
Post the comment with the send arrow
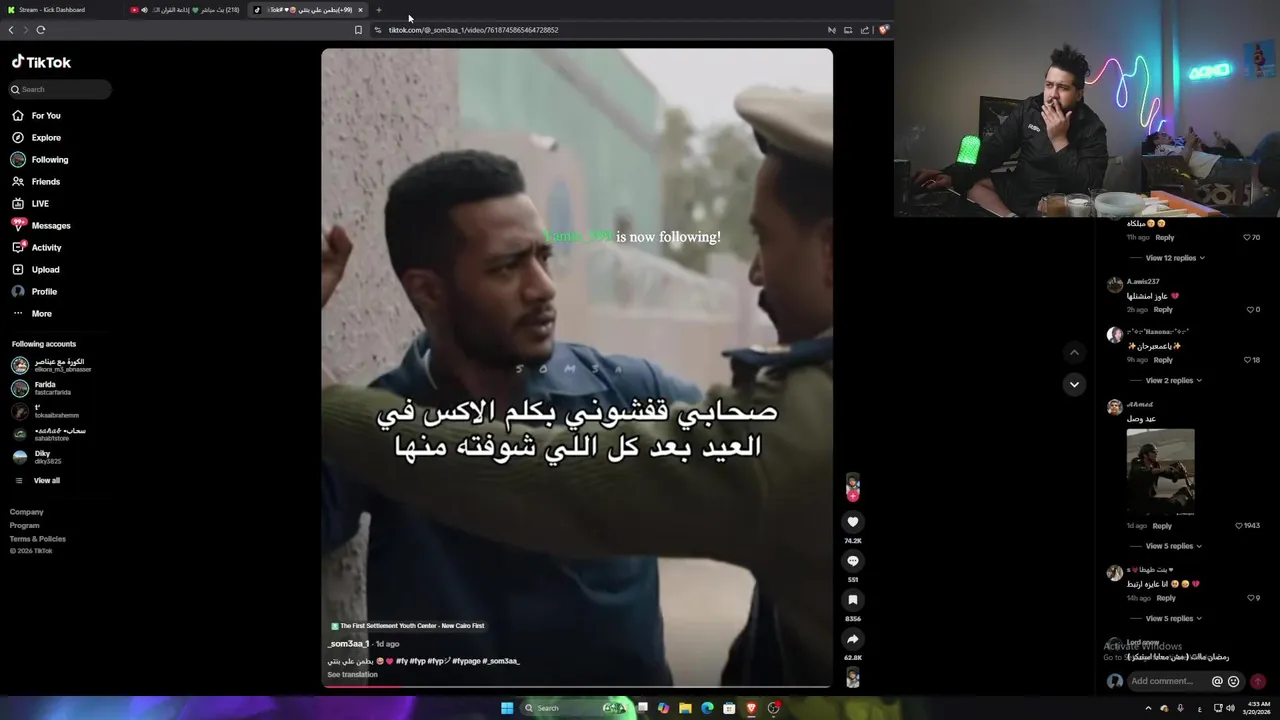tap(1258, 682)
